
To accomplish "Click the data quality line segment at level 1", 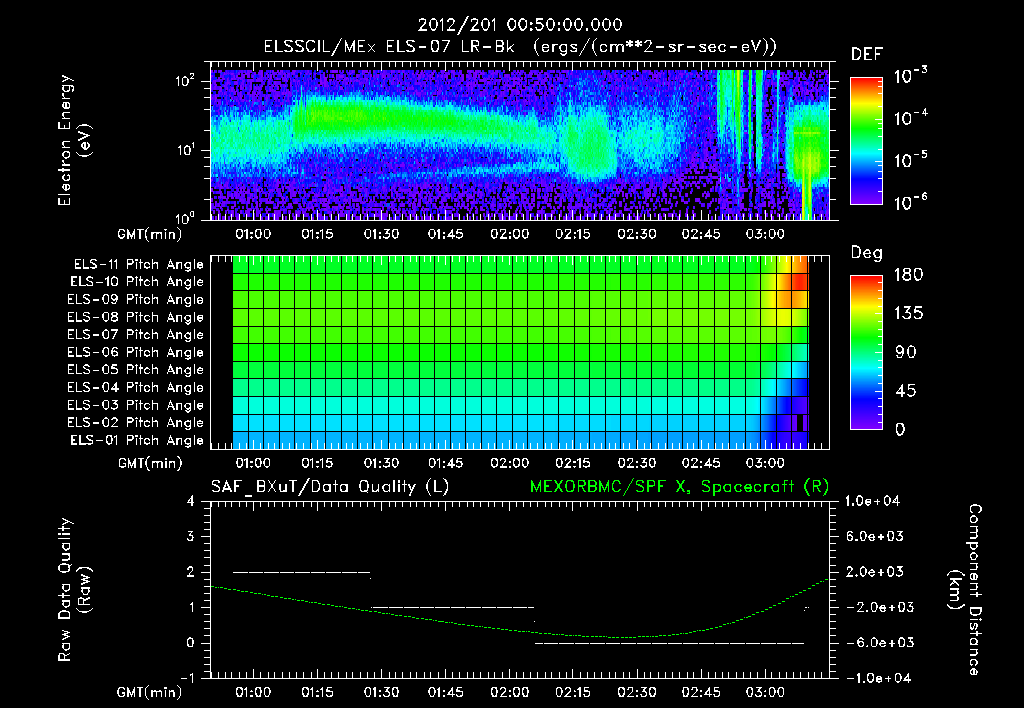I will click(453, 607).
